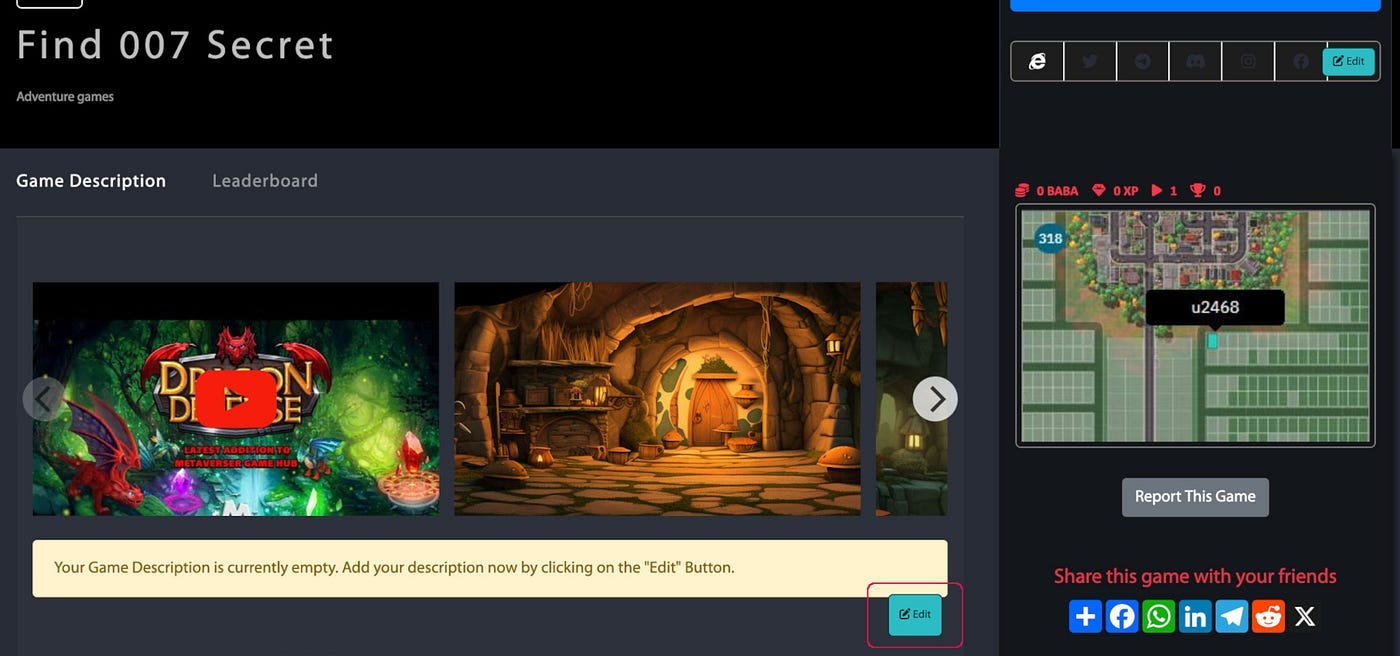Click the trophy count stat

click(1205, 190)
